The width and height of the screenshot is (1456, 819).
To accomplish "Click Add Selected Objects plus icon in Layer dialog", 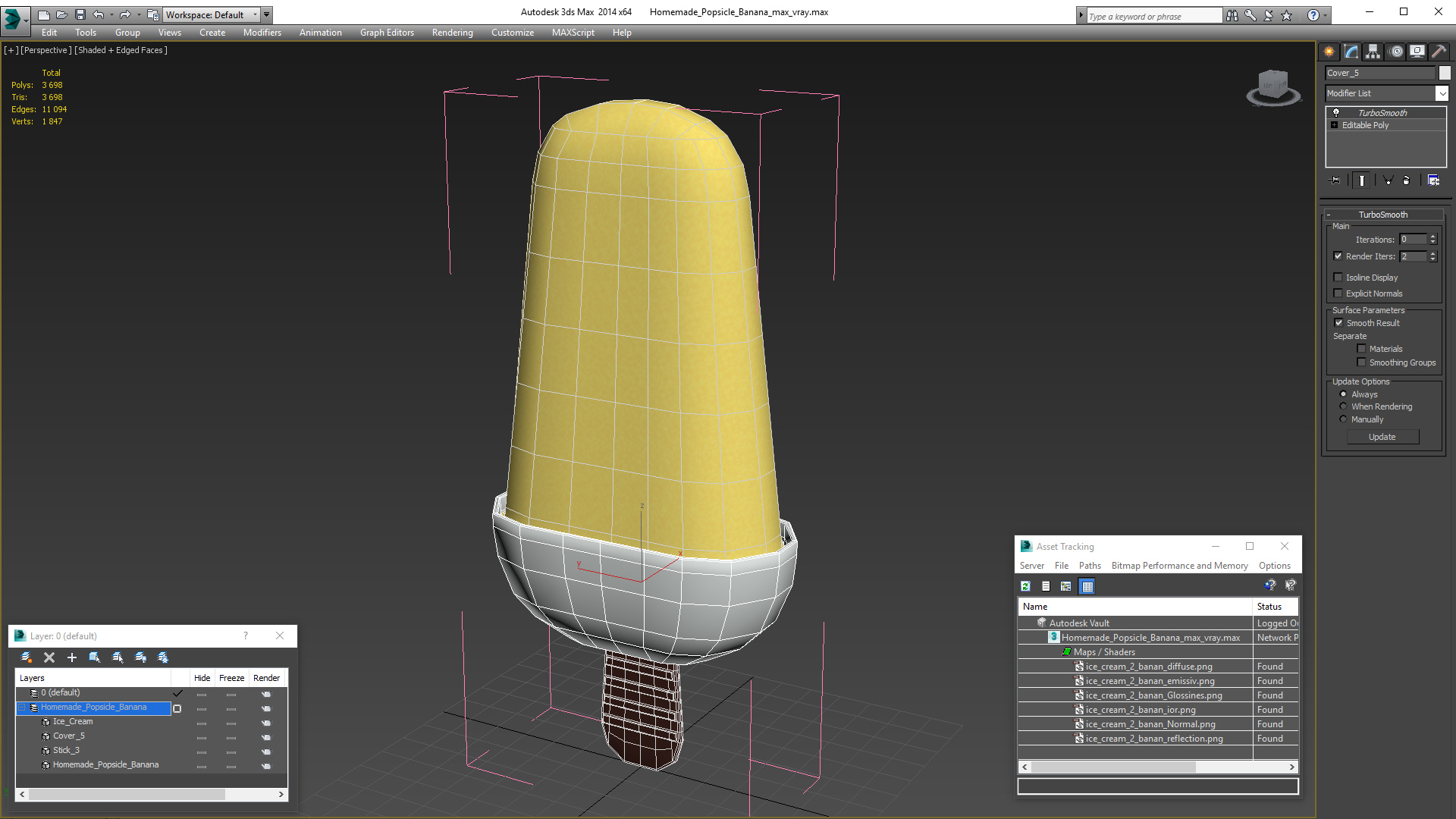I will [x=72, y=657].
